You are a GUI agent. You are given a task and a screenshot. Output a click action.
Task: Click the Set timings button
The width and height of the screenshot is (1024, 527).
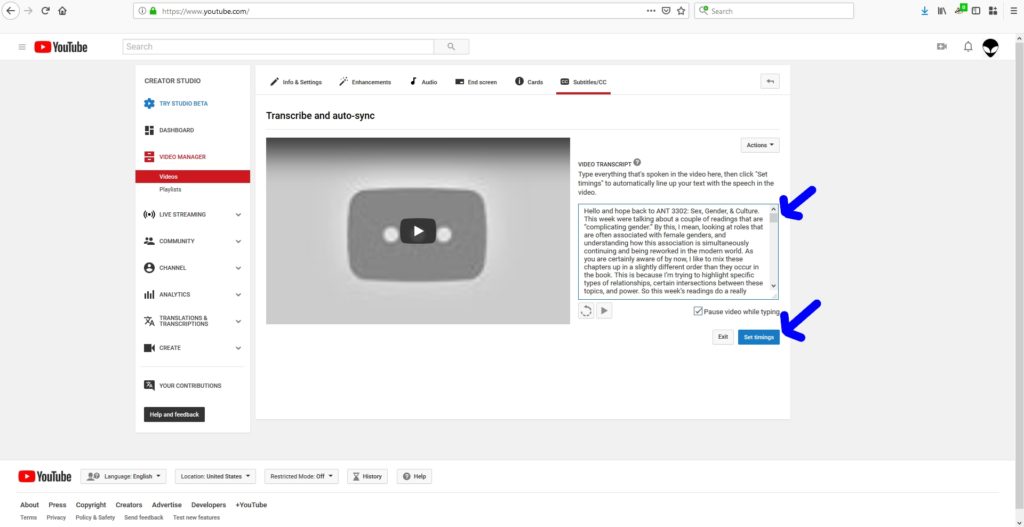click(x=758, y=337)
